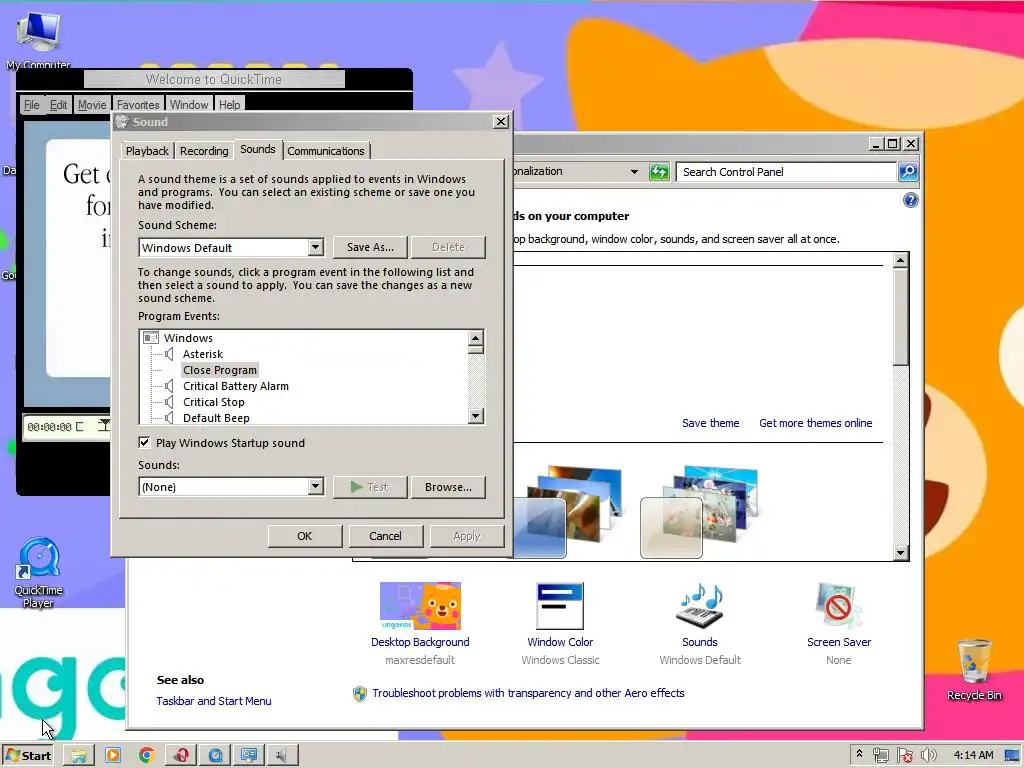
Task: Open the Communications tab
Action: [326, 151]
